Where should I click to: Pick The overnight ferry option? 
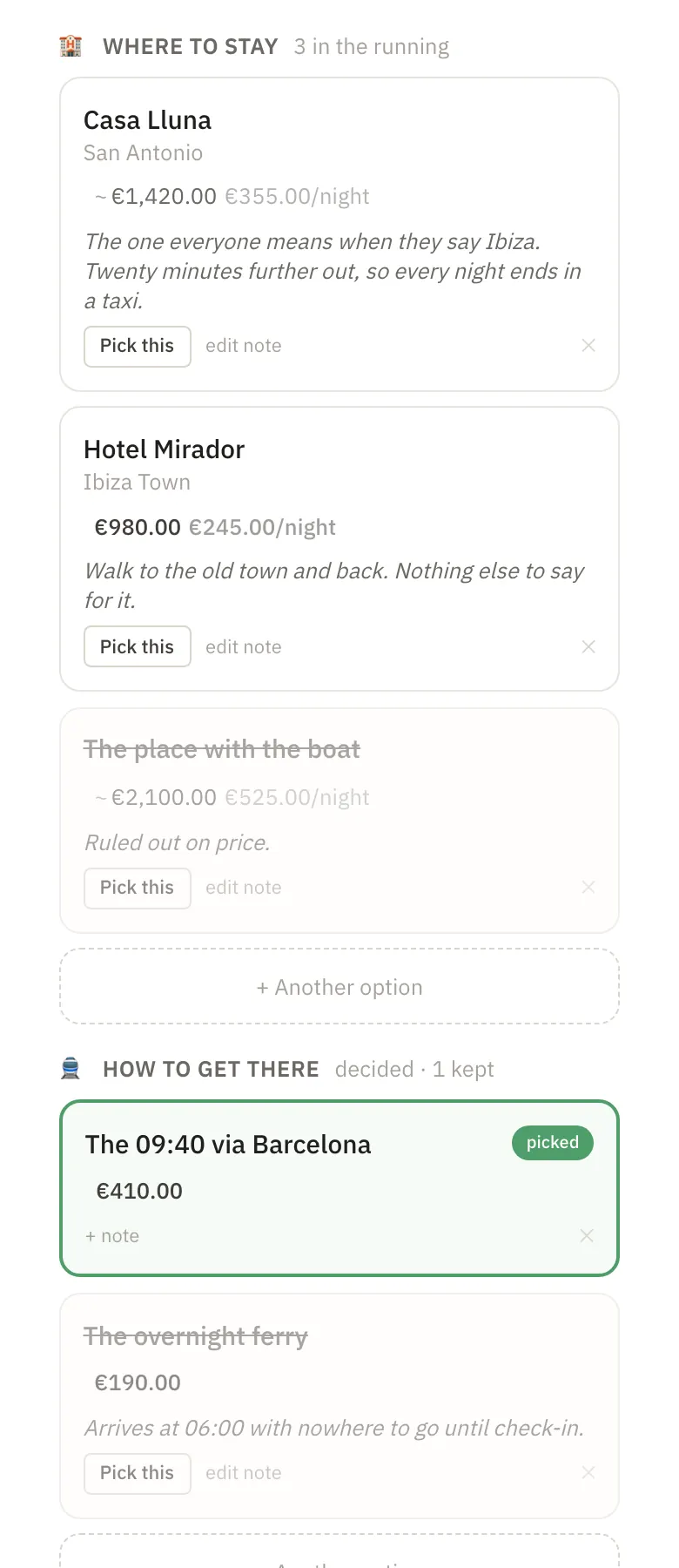tap(138, 1474)
